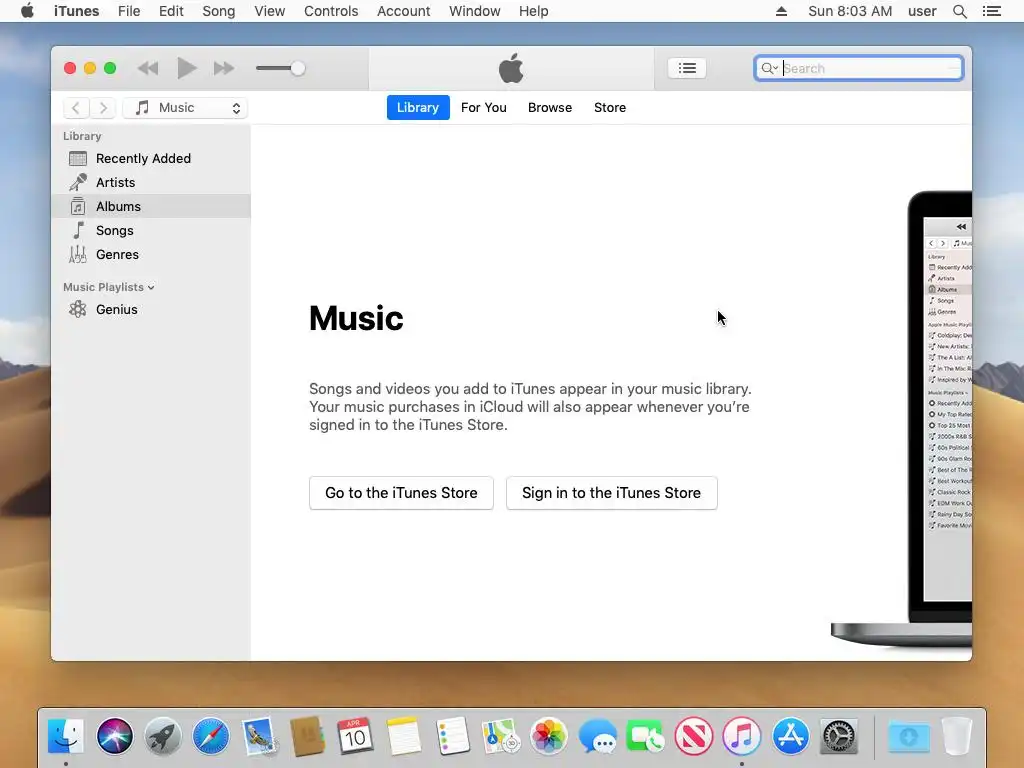This screenshot has width=1024, height=768.
Task: Launch Siri from the Dock
Action: [114, 736]
